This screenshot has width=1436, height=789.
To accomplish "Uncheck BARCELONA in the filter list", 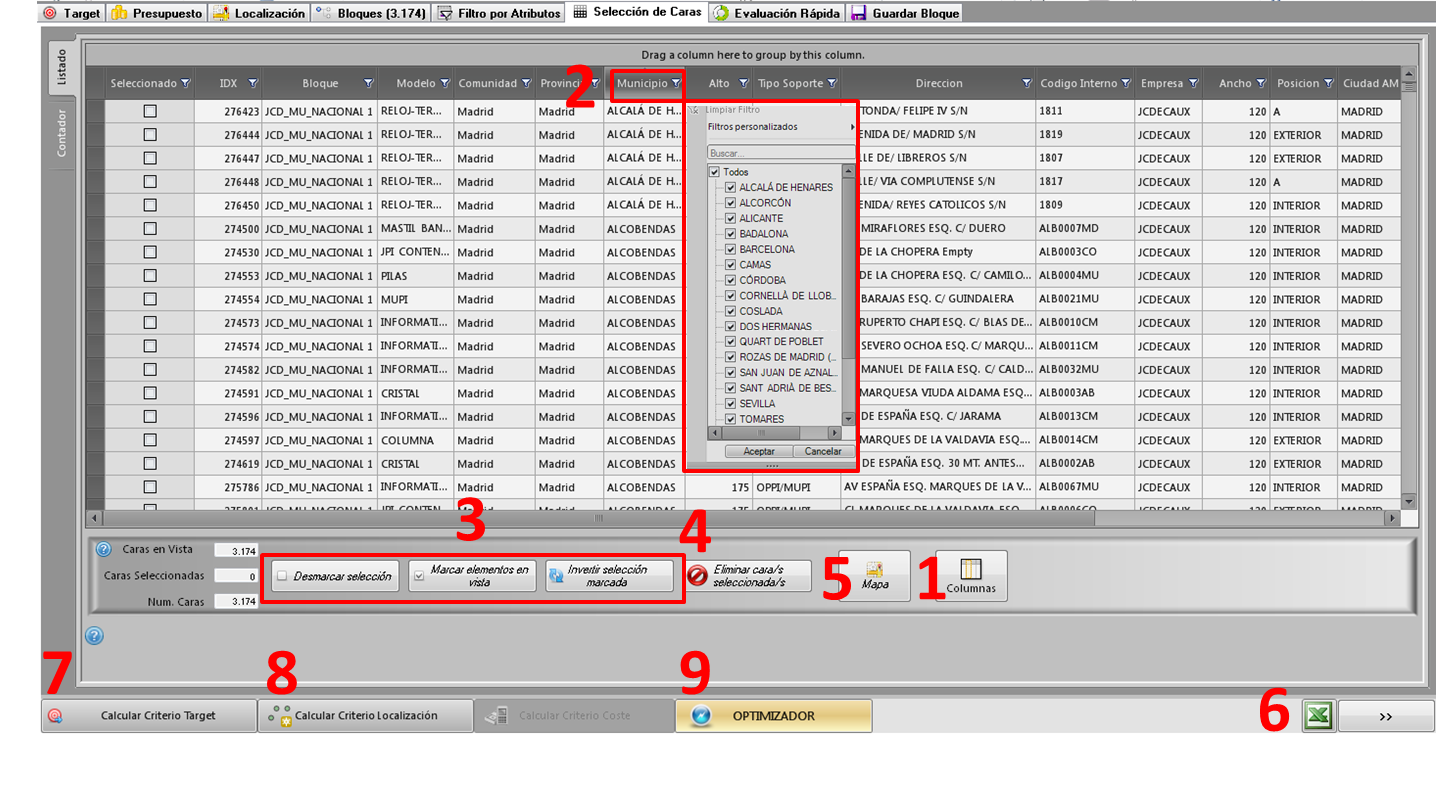I will [730, 249].
